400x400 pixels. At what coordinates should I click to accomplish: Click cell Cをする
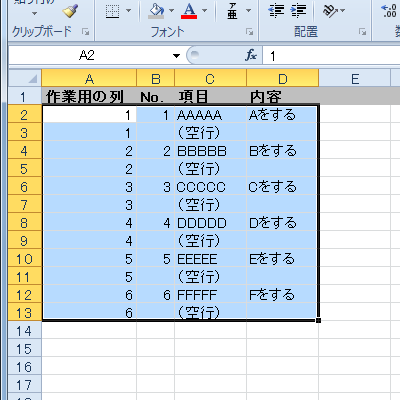[x=283, y=187]
